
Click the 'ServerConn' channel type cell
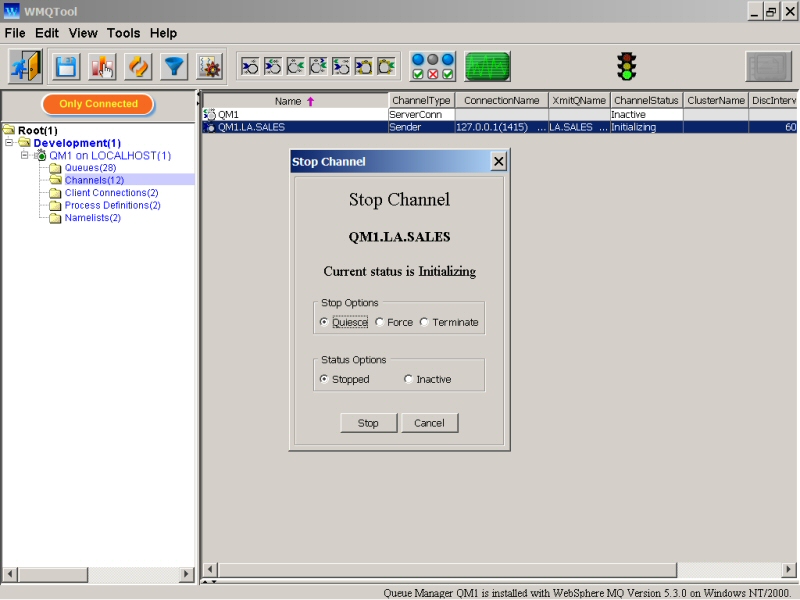point(421,115)
